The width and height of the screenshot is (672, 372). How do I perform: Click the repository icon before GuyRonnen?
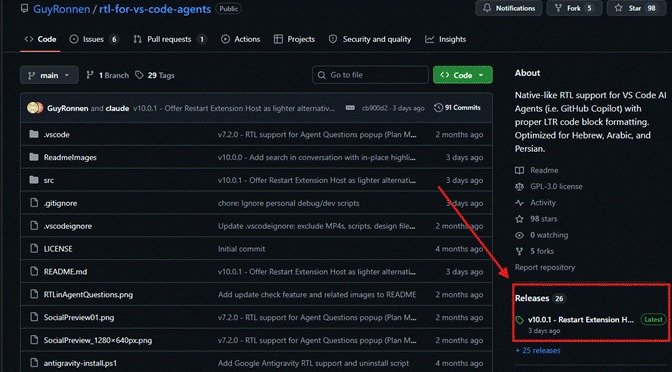[x=24, y=9]
